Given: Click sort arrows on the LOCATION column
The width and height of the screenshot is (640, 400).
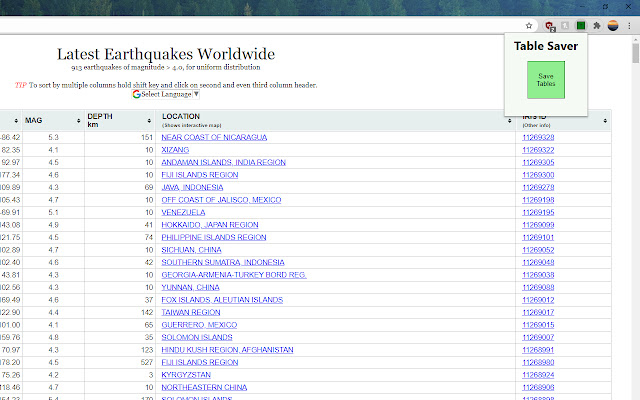Looking at the screenshot, I should (509, 121).
